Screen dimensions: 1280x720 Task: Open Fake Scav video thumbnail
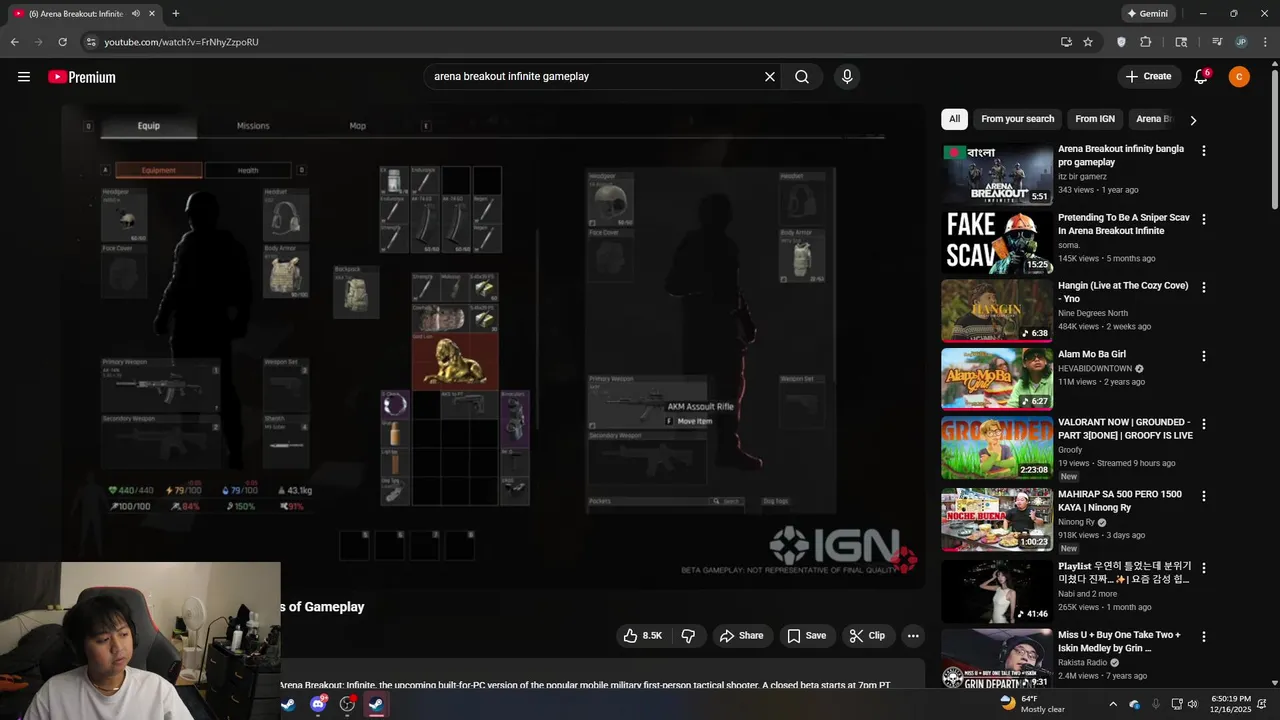coord(996,242)
